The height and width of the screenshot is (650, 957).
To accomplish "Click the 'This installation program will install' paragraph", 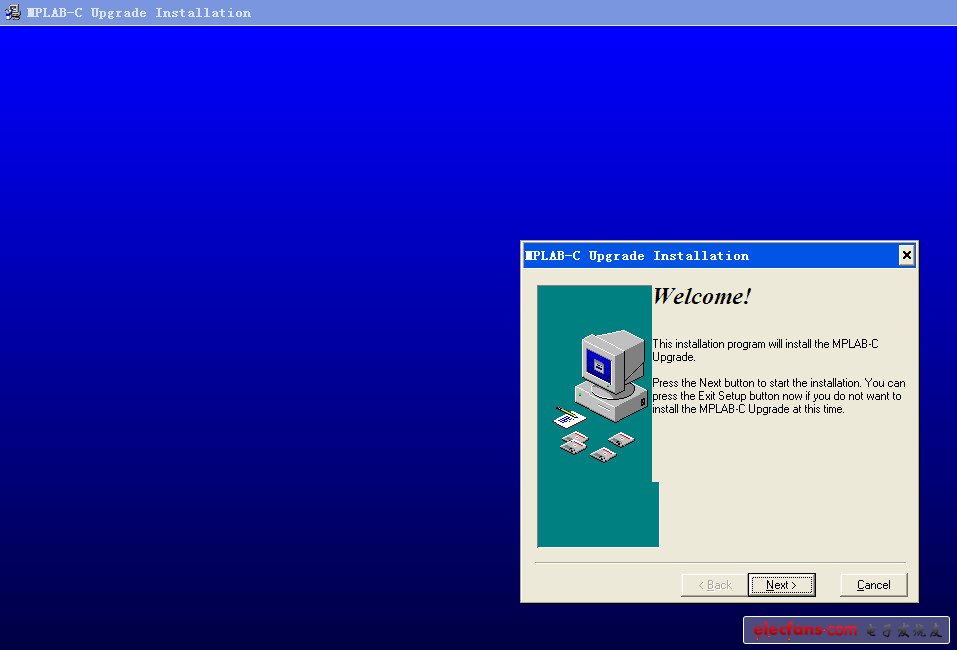I will pyautogui.click(x=765, y=350).
